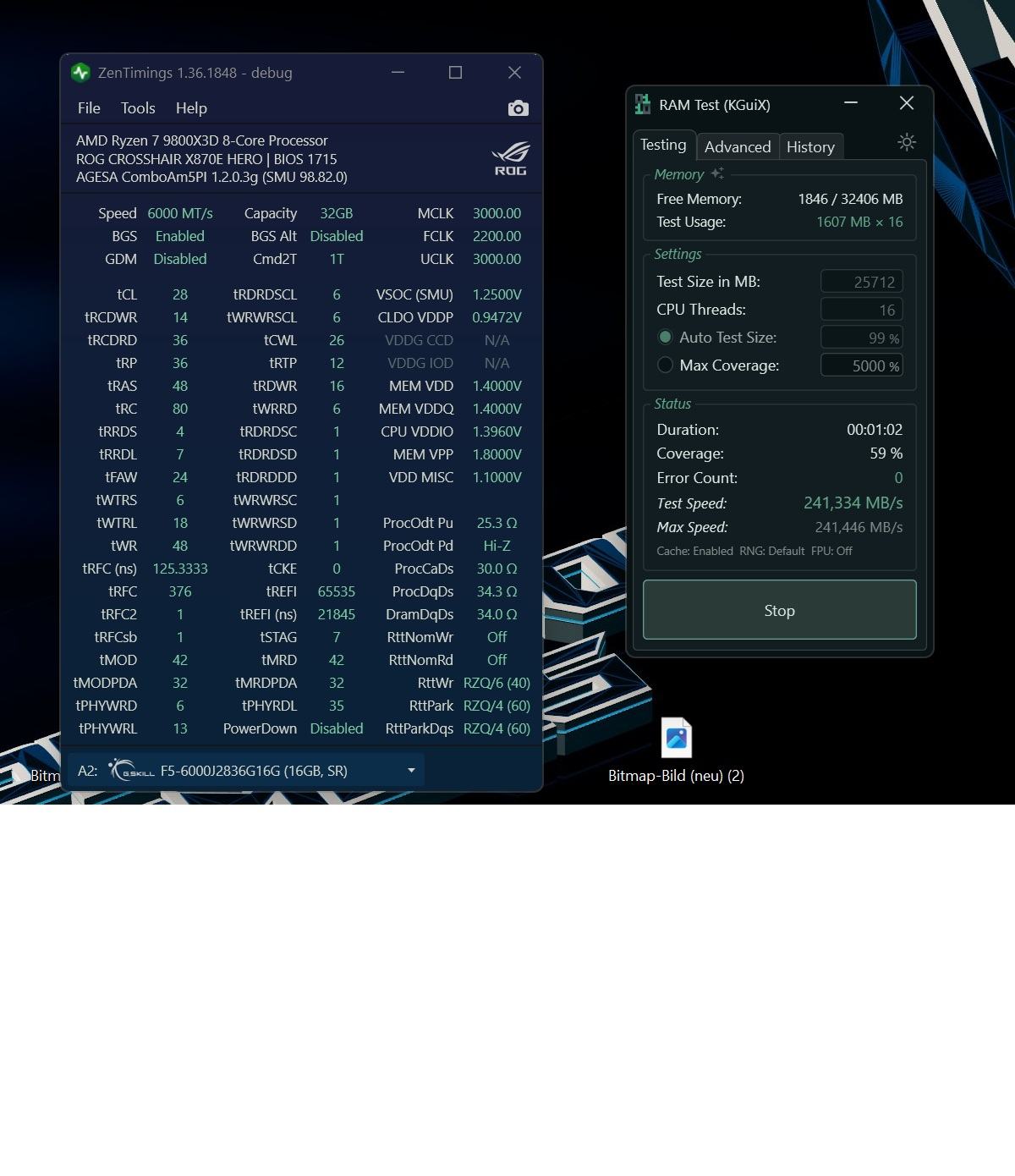
Task: Click the tPHYRDL value 35
Action: coord(337,706)
